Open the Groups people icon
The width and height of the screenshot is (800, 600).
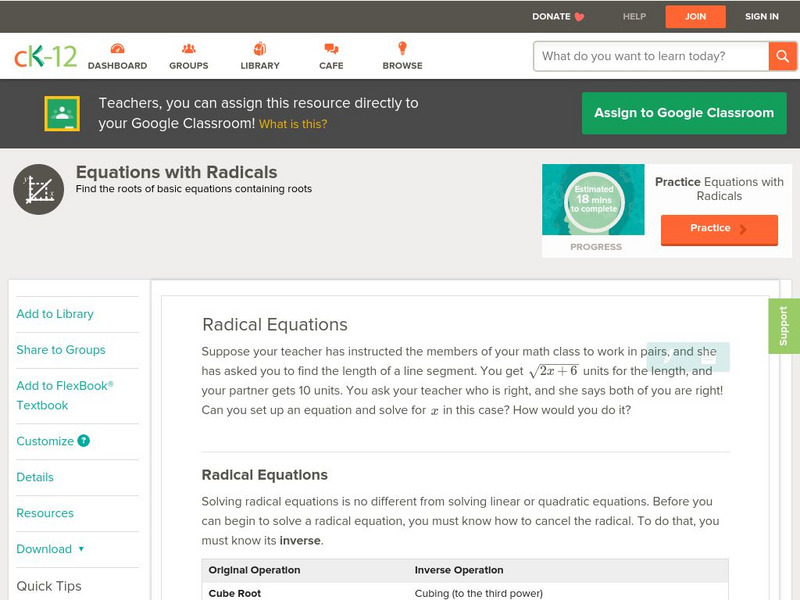[189, 48]
